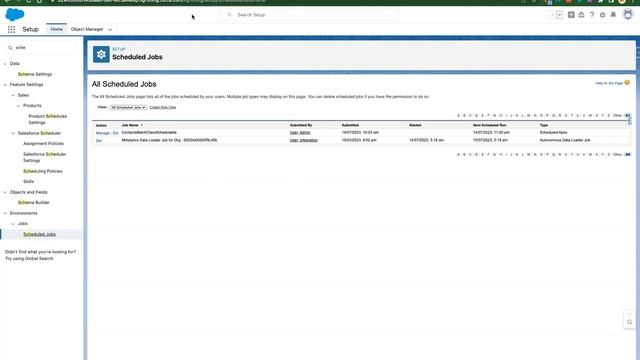Screen dimensions: 640x360
Task: Open Product Schedules Settings
Action: (x=48, y=119)
